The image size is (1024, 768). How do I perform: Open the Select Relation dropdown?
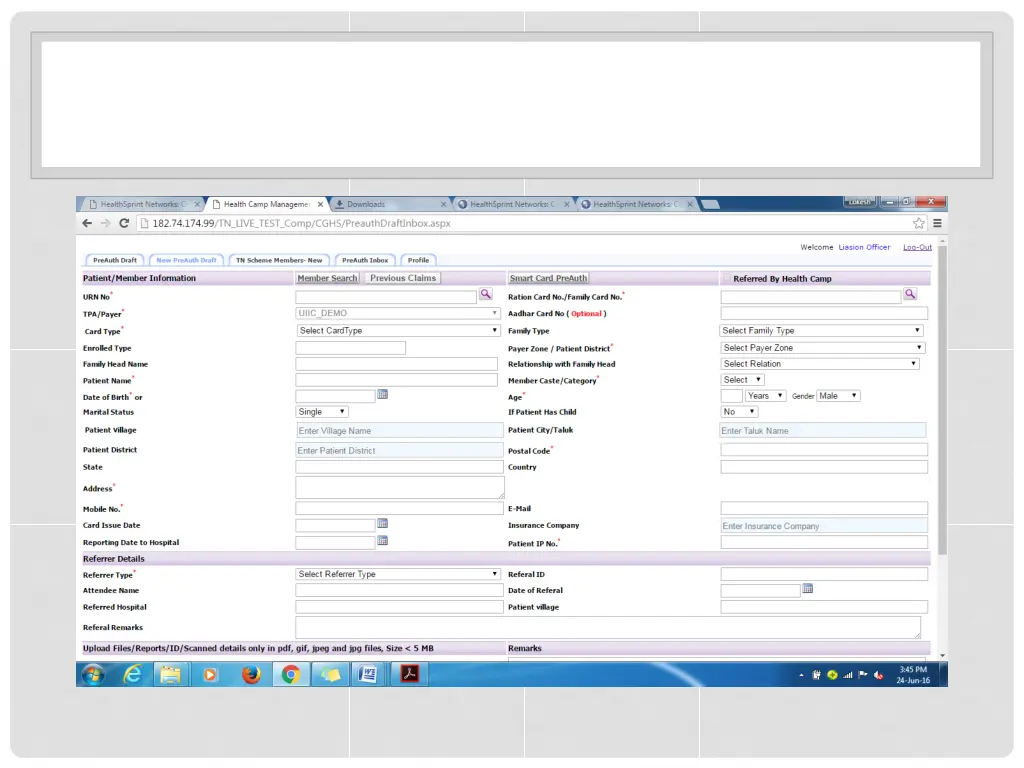[820, 364]
